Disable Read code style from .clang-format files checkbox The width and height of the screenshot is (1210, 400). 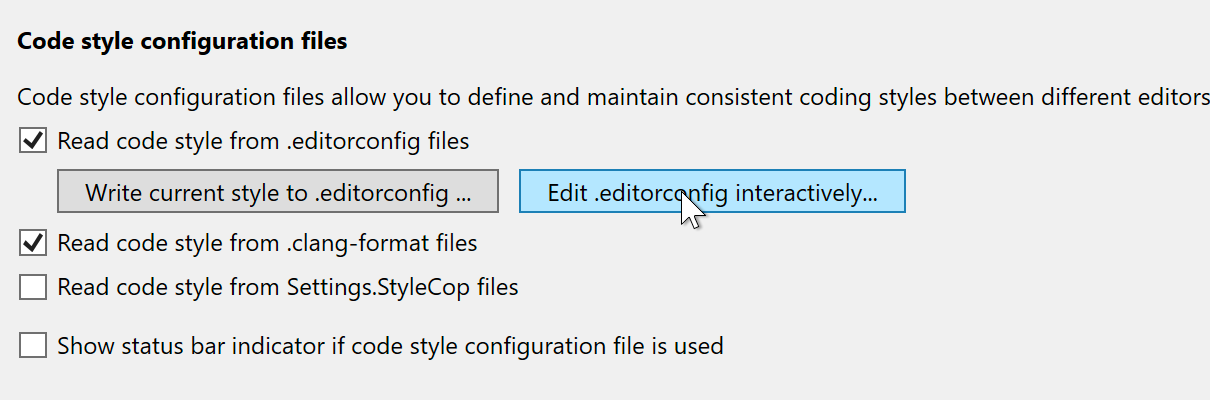[33, 243]
